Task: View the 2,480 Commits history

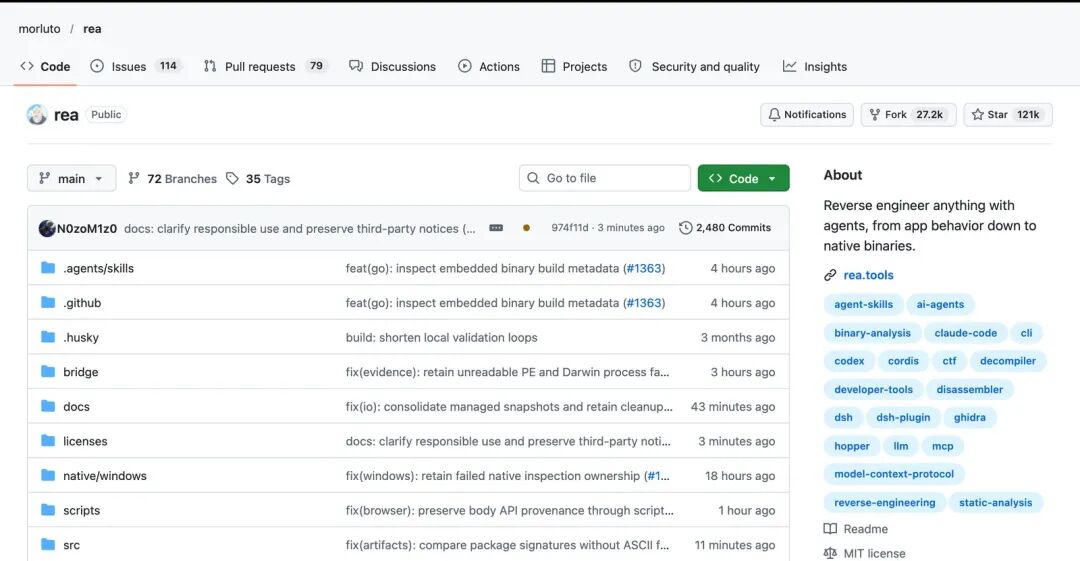Action: (725, 227)
